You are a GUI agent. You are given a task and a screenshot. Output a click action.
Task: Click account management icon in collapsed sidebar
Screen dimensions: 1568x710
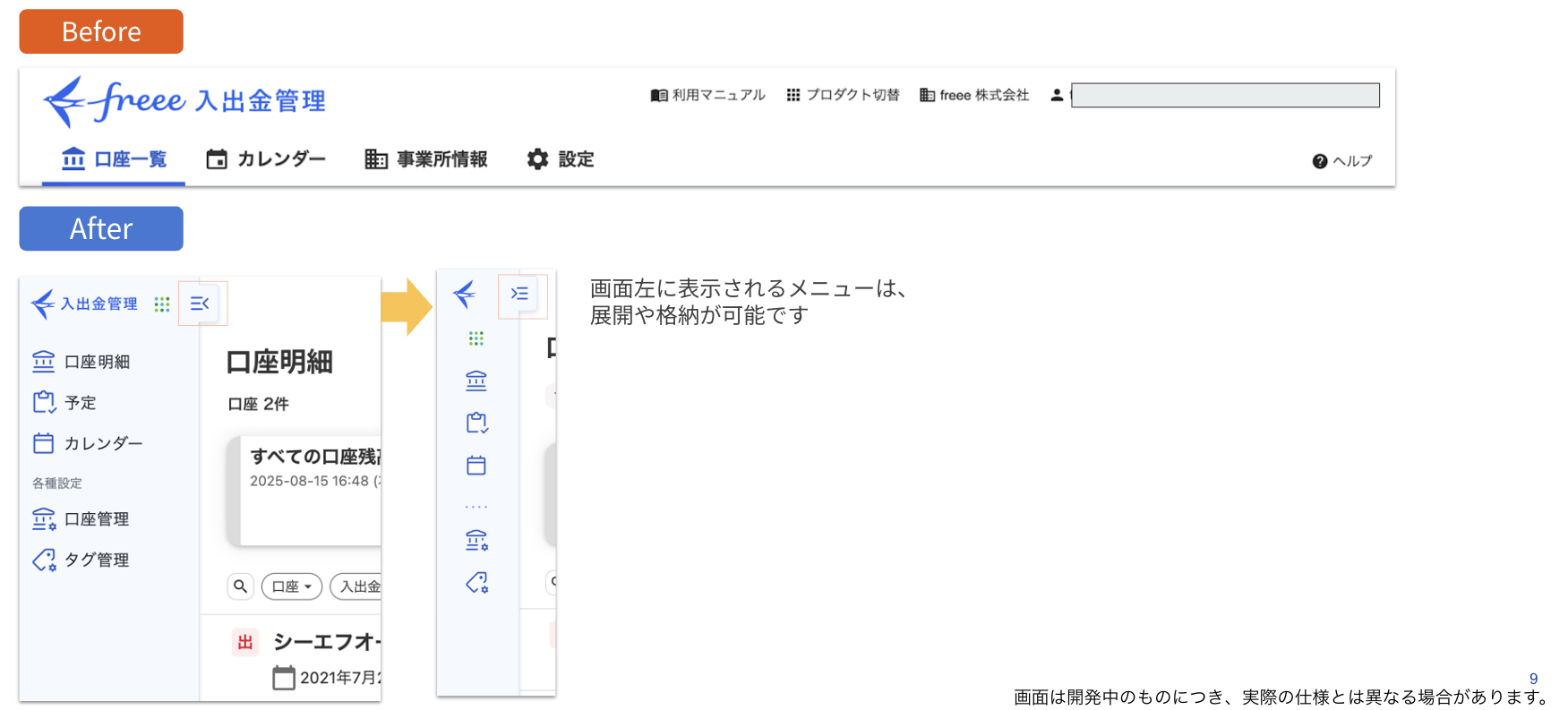(x=476, y=540)
